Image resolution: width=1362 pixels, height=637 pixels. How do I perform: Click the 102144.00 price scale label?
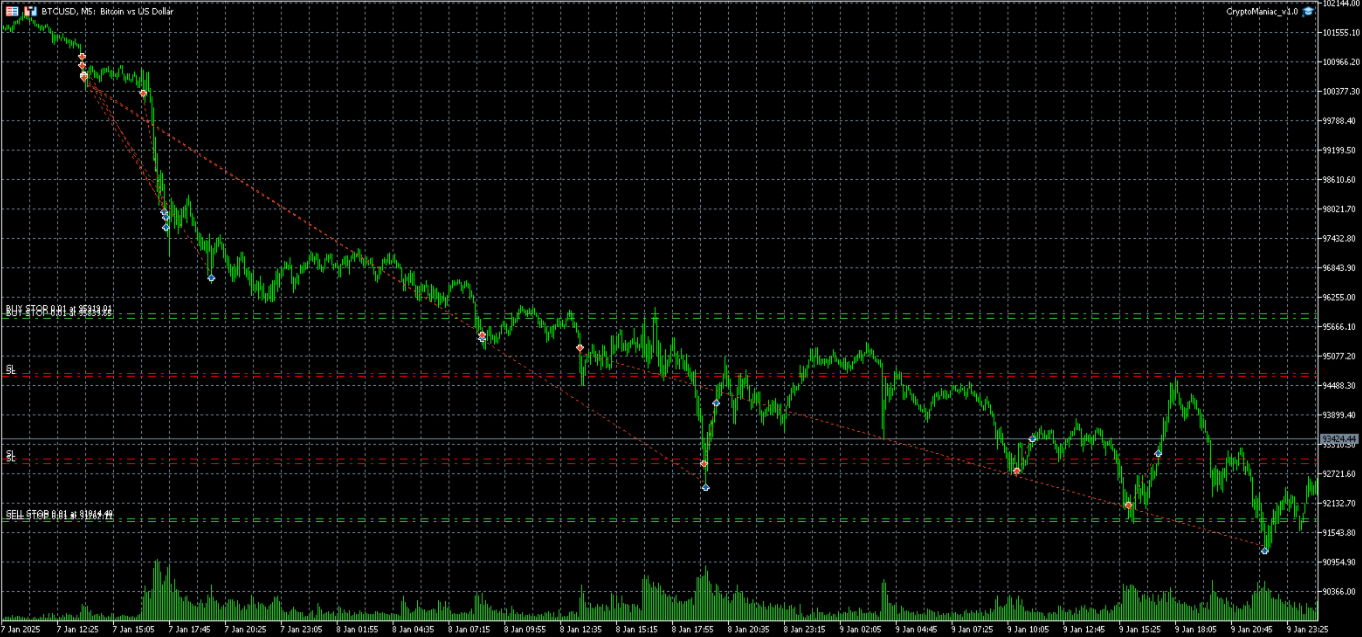click(x=1339, y=4)
